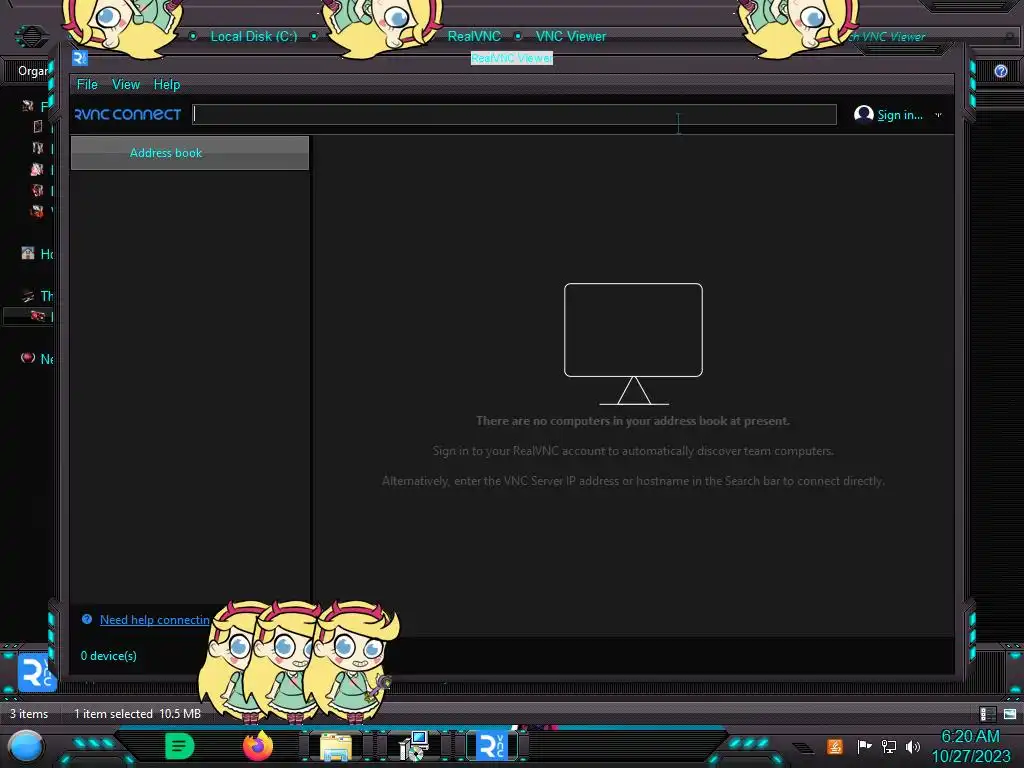
Task: Launch the green chat app on taskbar
Action: [x=179, y=746]
